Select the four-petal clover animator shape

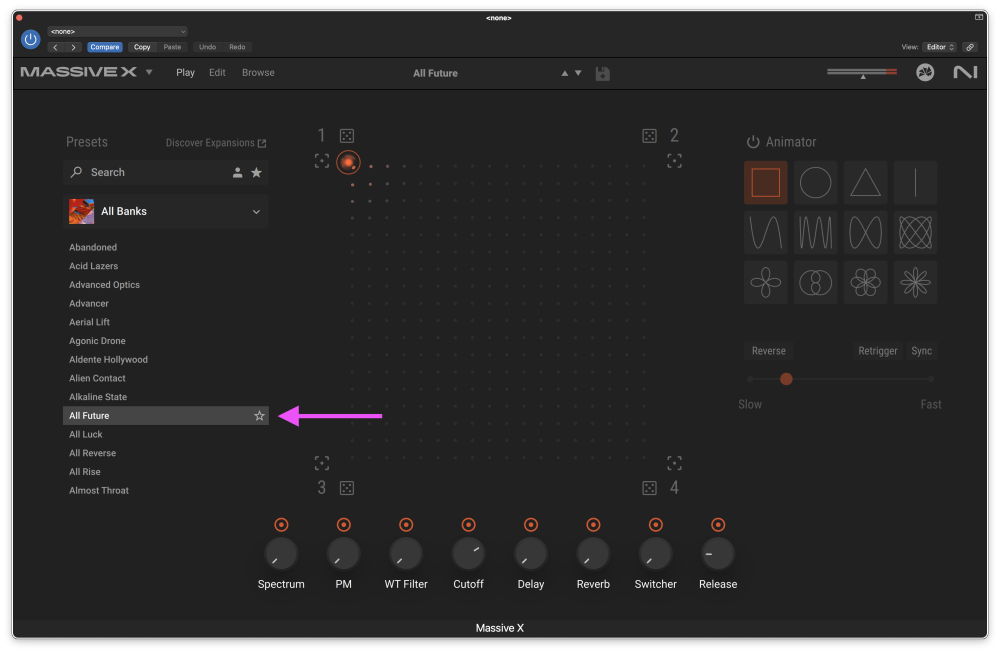tap(765, 282)
